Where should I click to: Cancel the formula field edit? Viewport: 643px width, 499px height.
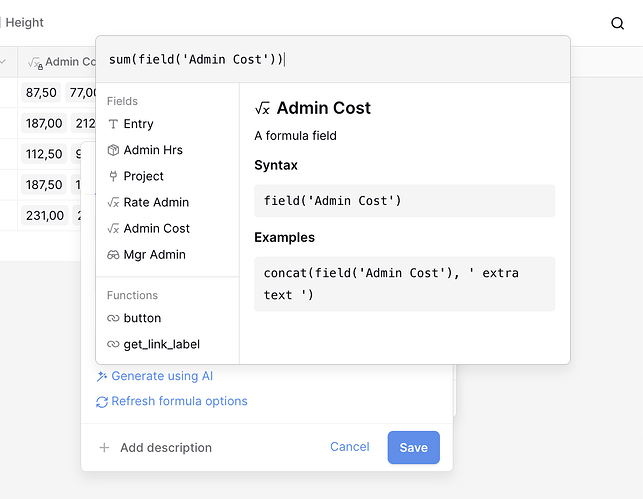click(x=350, y=447)
